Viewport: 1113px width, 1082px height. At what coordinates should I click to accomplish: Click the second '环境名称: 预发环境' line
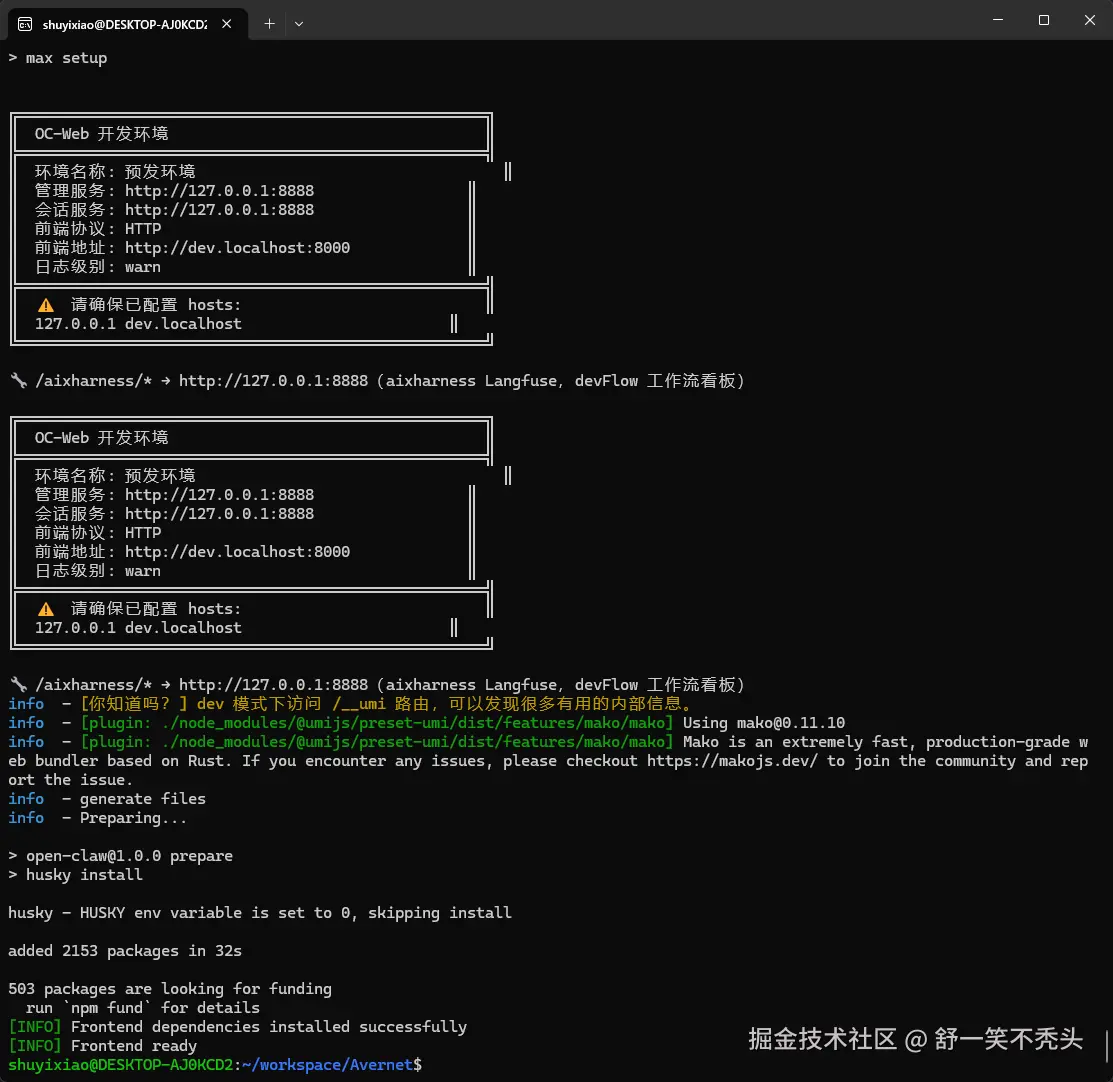point(115,476)
